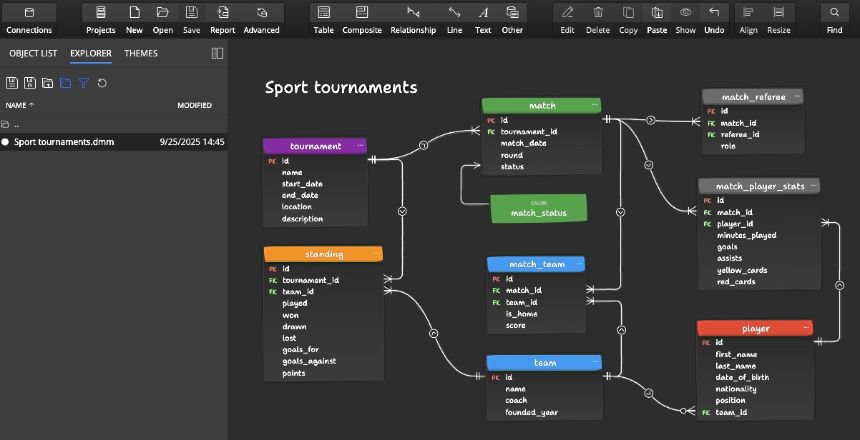Toggle the Explorer filter icon
The height and width of the screenshot is (440, 860).
click(x=83, y=83)
